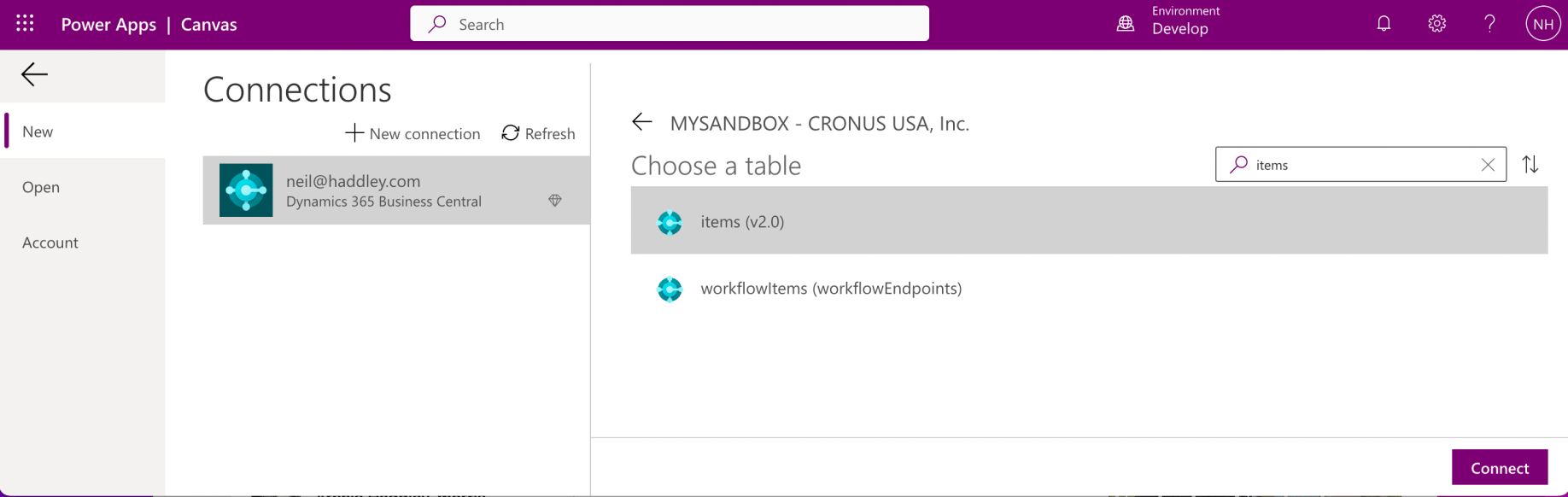The height and width of the screenshot is (497, 1568).
Task: Click the premium diamond icon on connection
Action: (x=555, y=201)
